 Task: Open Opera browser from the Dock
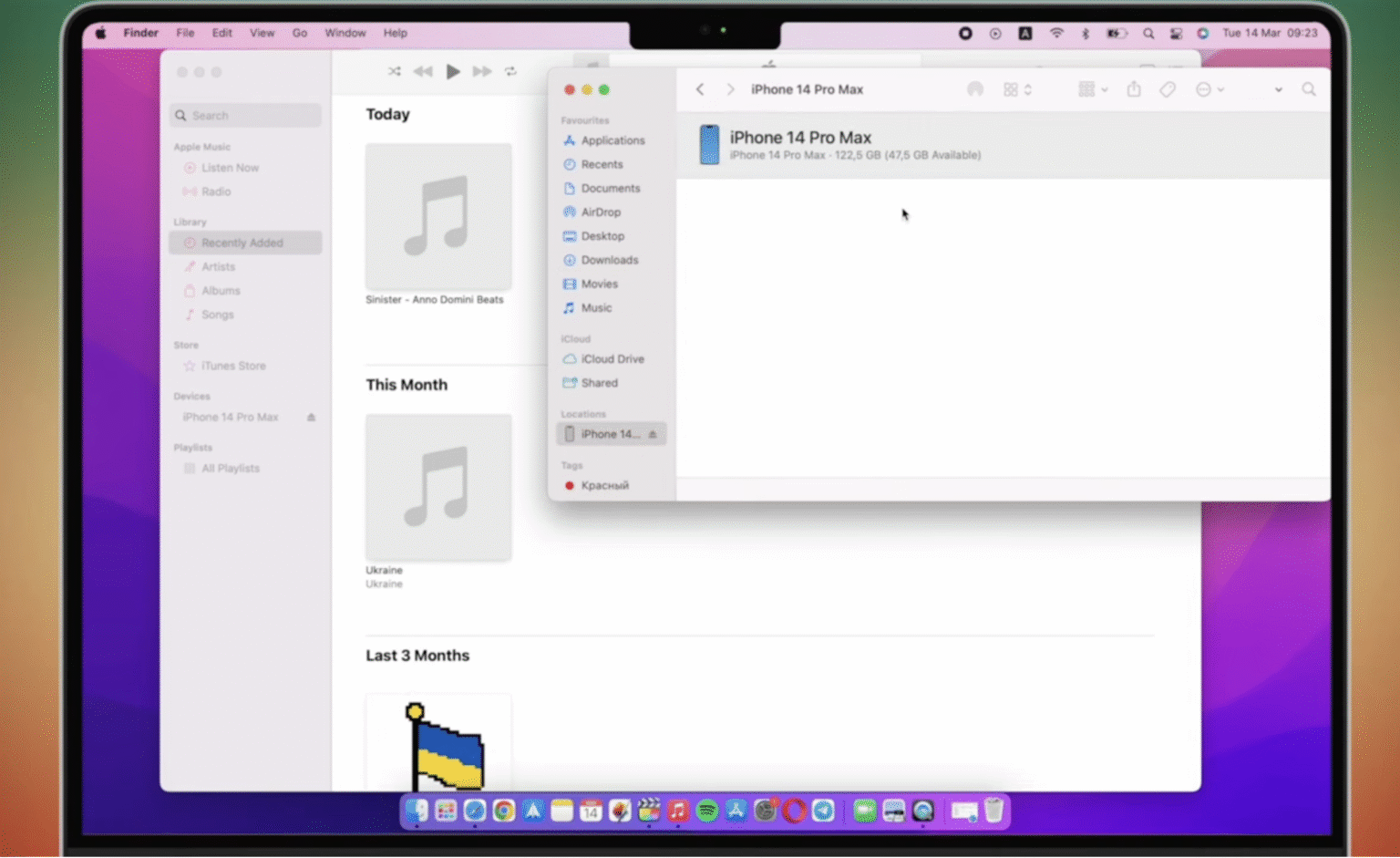tap(795, 811)
